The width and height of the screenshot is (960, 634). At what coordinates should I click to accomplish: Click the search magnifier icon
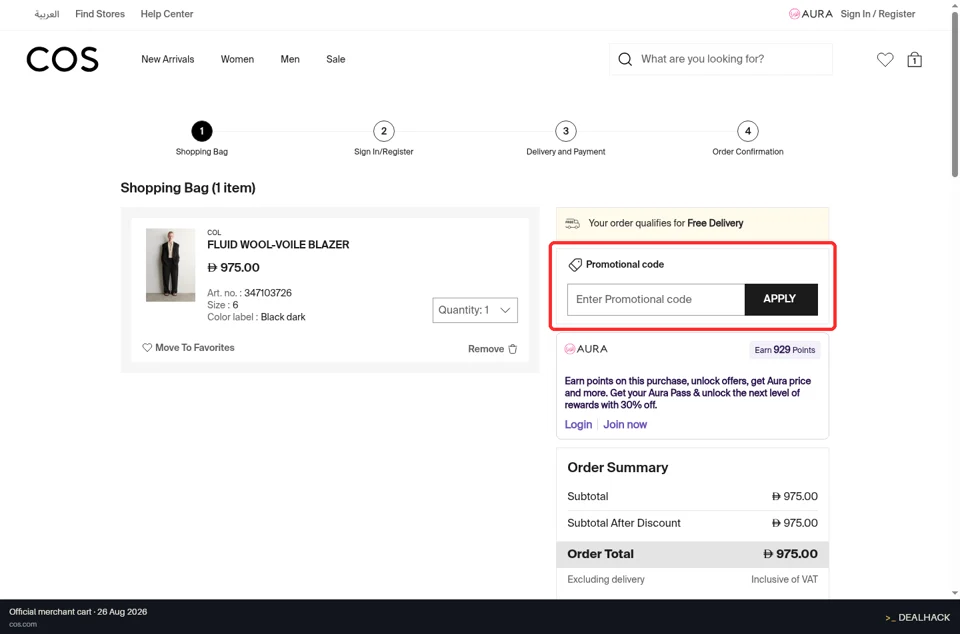point(625,59)
